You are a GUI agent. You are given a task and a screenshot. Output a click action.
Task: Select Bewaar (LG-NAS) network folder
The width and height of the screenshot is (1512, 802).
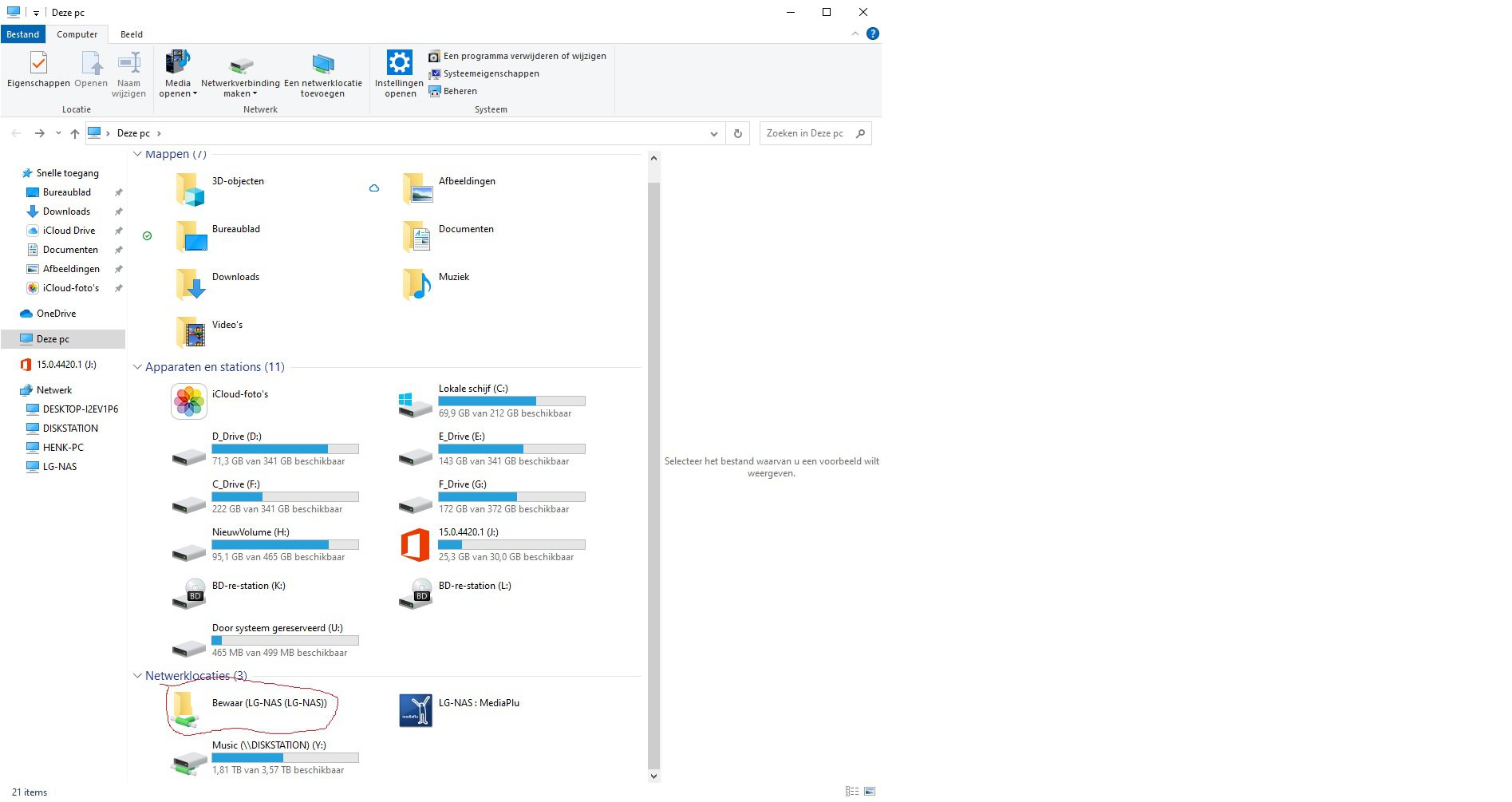pos(250,709)
